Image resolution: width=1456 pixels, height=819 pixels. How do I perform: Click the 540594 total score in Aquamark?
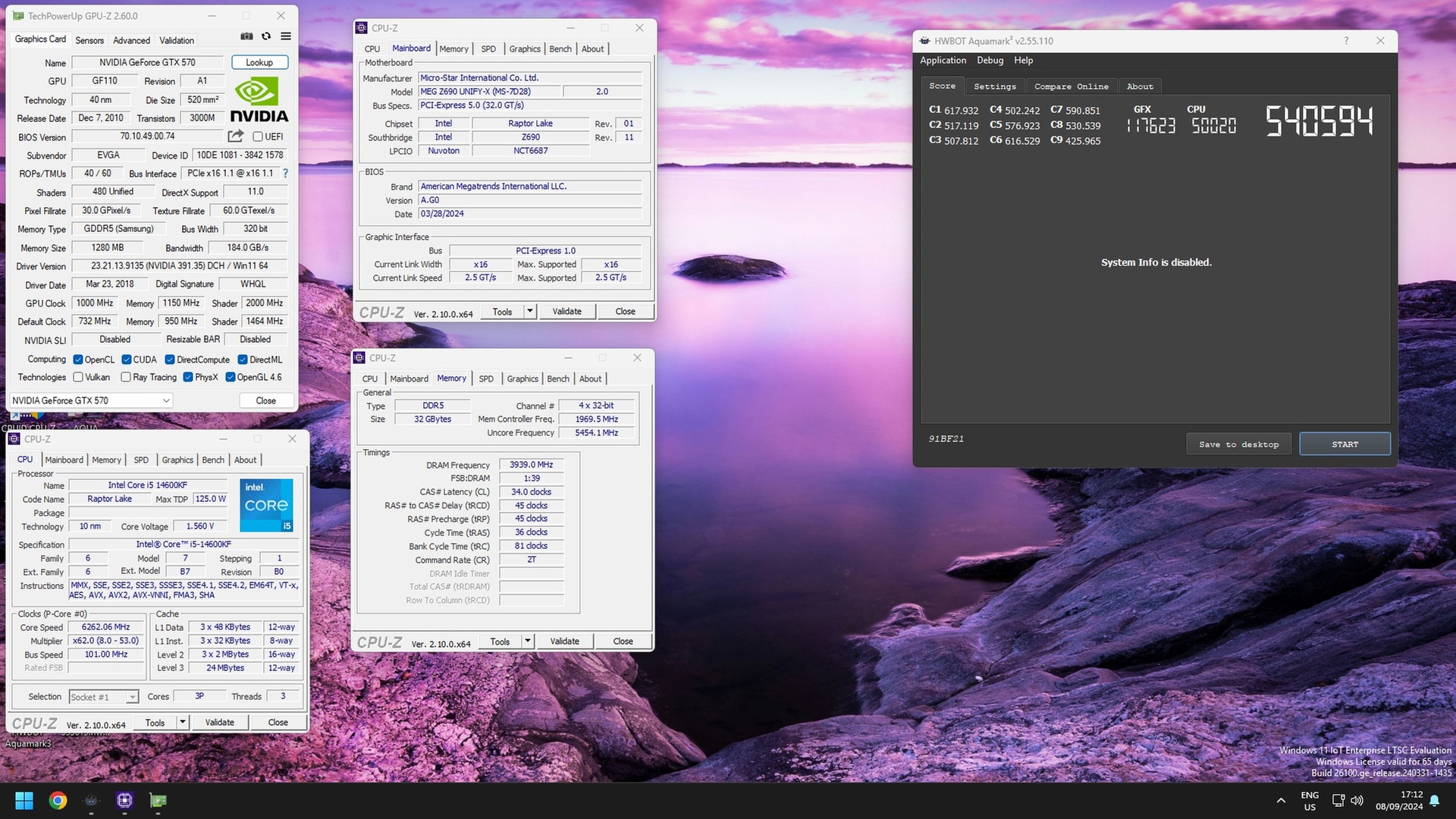(1319, 121)
